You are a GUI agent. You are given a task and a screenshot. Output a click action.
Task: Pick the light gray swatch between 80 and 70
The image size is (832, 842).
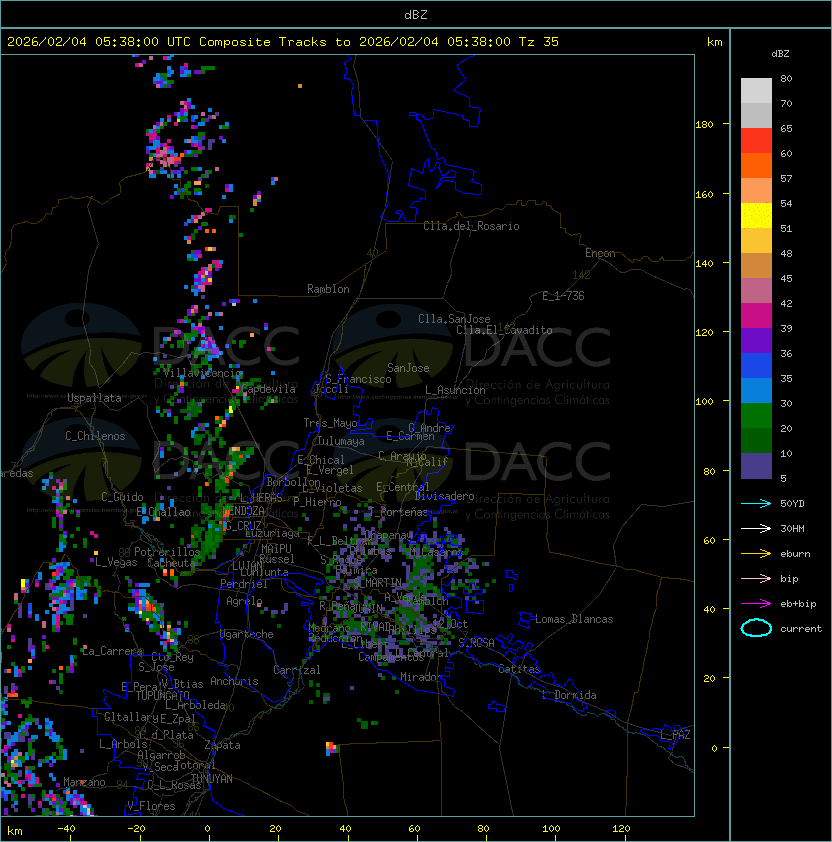pos(756,90)
